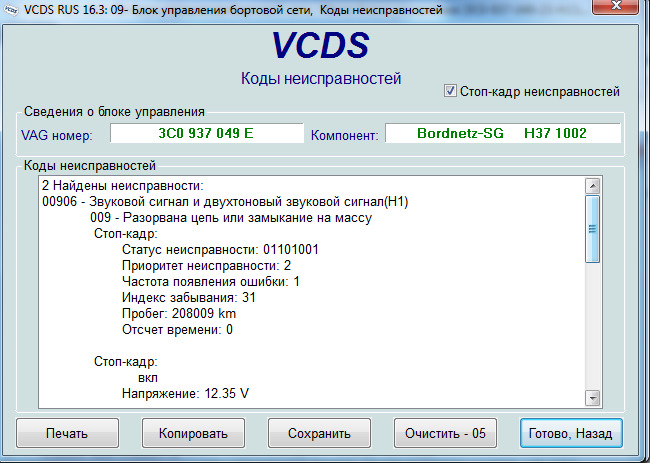Image resolution: width=650 pixels, height=463 pixels.
Task: Select the 'вкл' line in second Стоп-кадр
Action: click(148, 378)
